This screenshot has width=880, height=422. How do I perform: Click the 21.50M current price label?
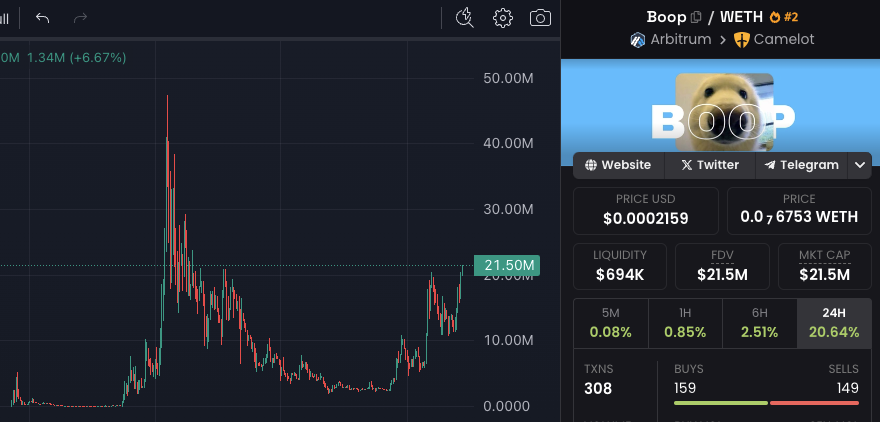point(507,265)
